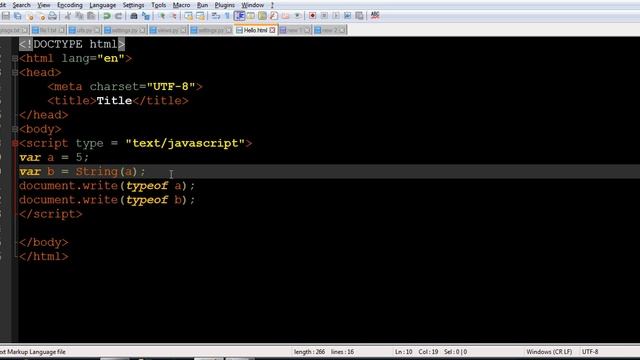The image size is (640, 360).
Task: Collapse the body tag fold marker
Action: click(15, 129)
